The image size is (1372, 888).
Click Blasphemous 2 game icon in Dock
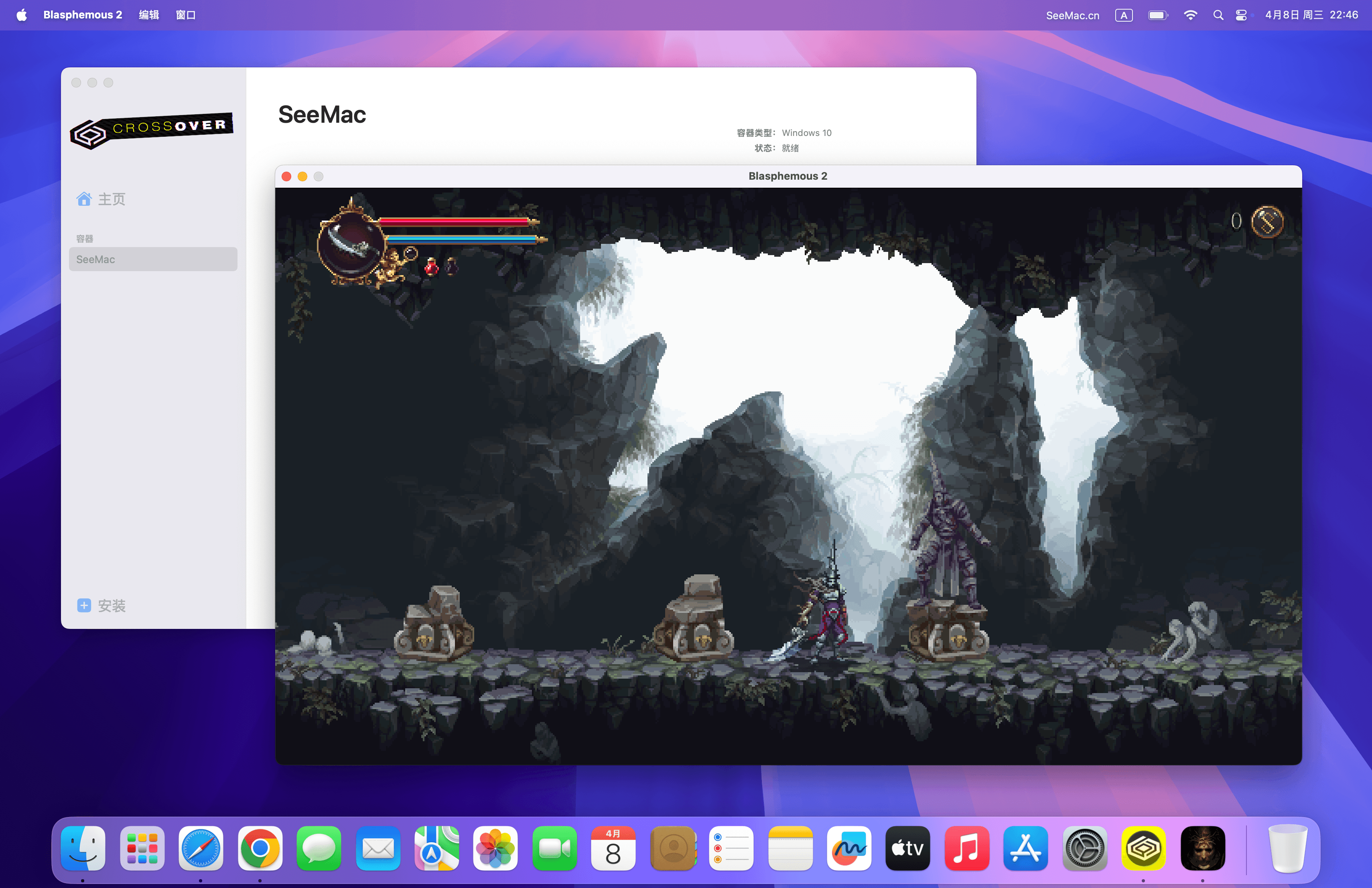(1203, 847)
